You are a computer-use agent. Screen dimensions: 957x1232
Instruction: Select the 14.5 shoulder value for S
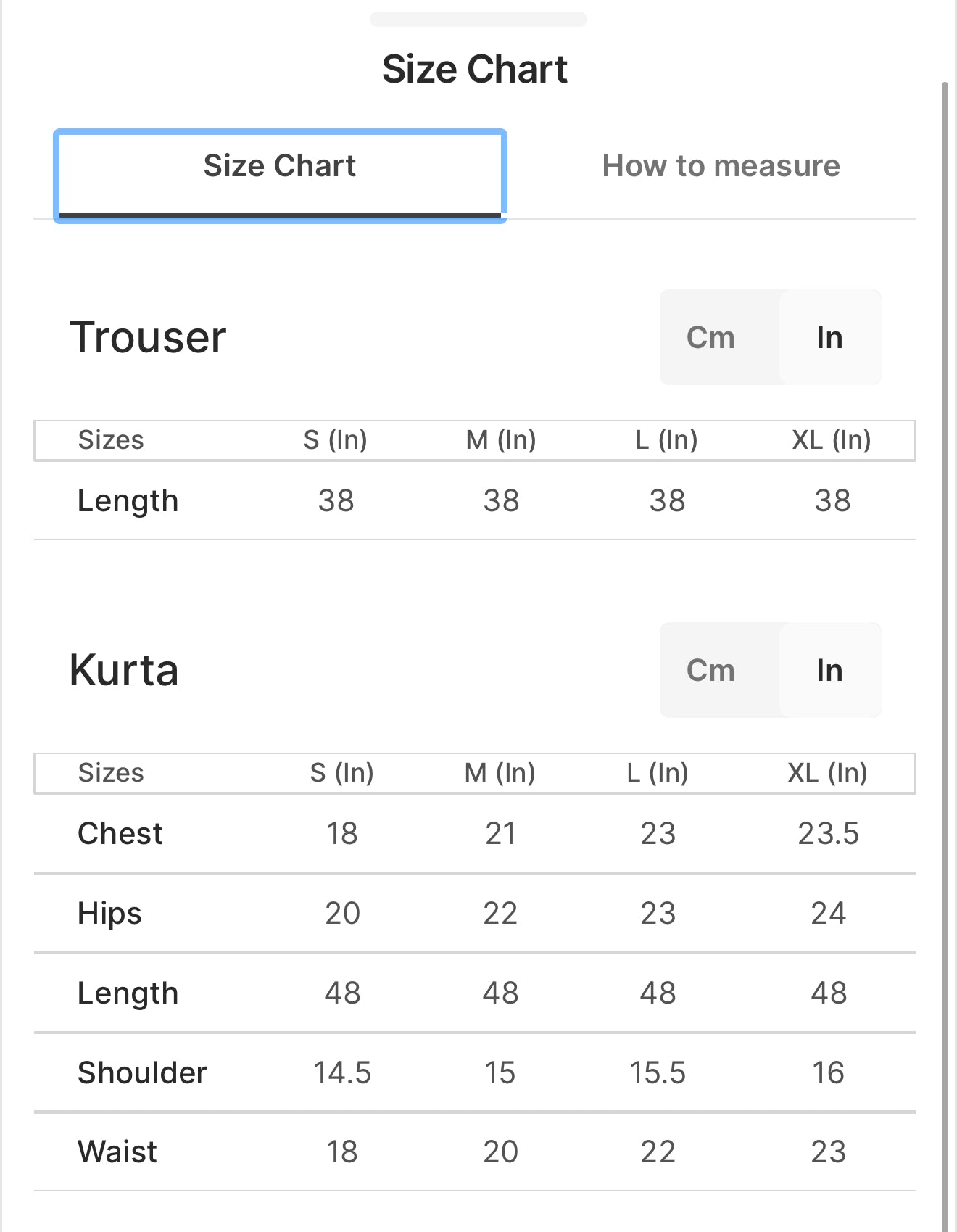click(x=341, y=1072)
